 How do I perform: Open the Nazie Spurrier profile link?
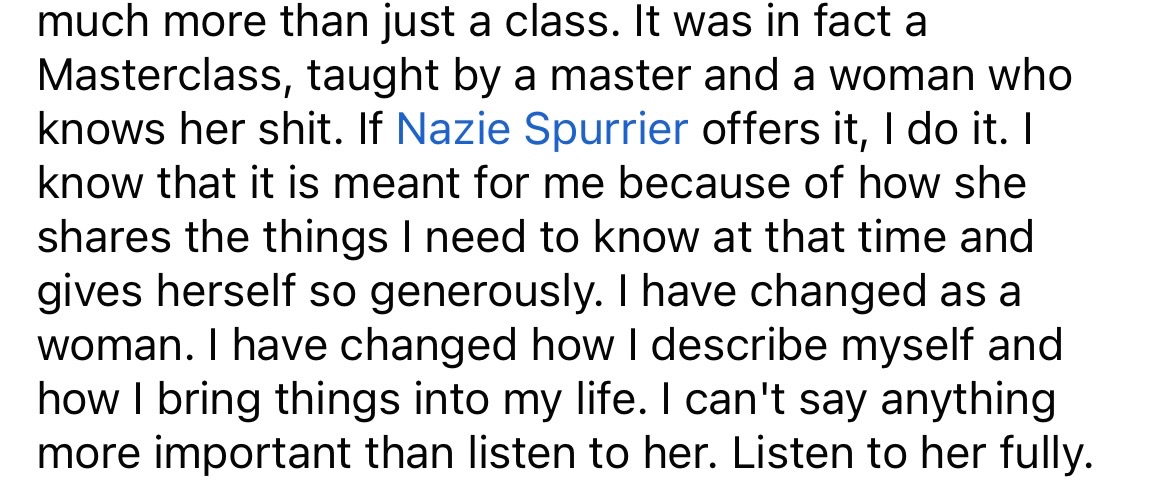pyautogui.click(x=542, y=131)
